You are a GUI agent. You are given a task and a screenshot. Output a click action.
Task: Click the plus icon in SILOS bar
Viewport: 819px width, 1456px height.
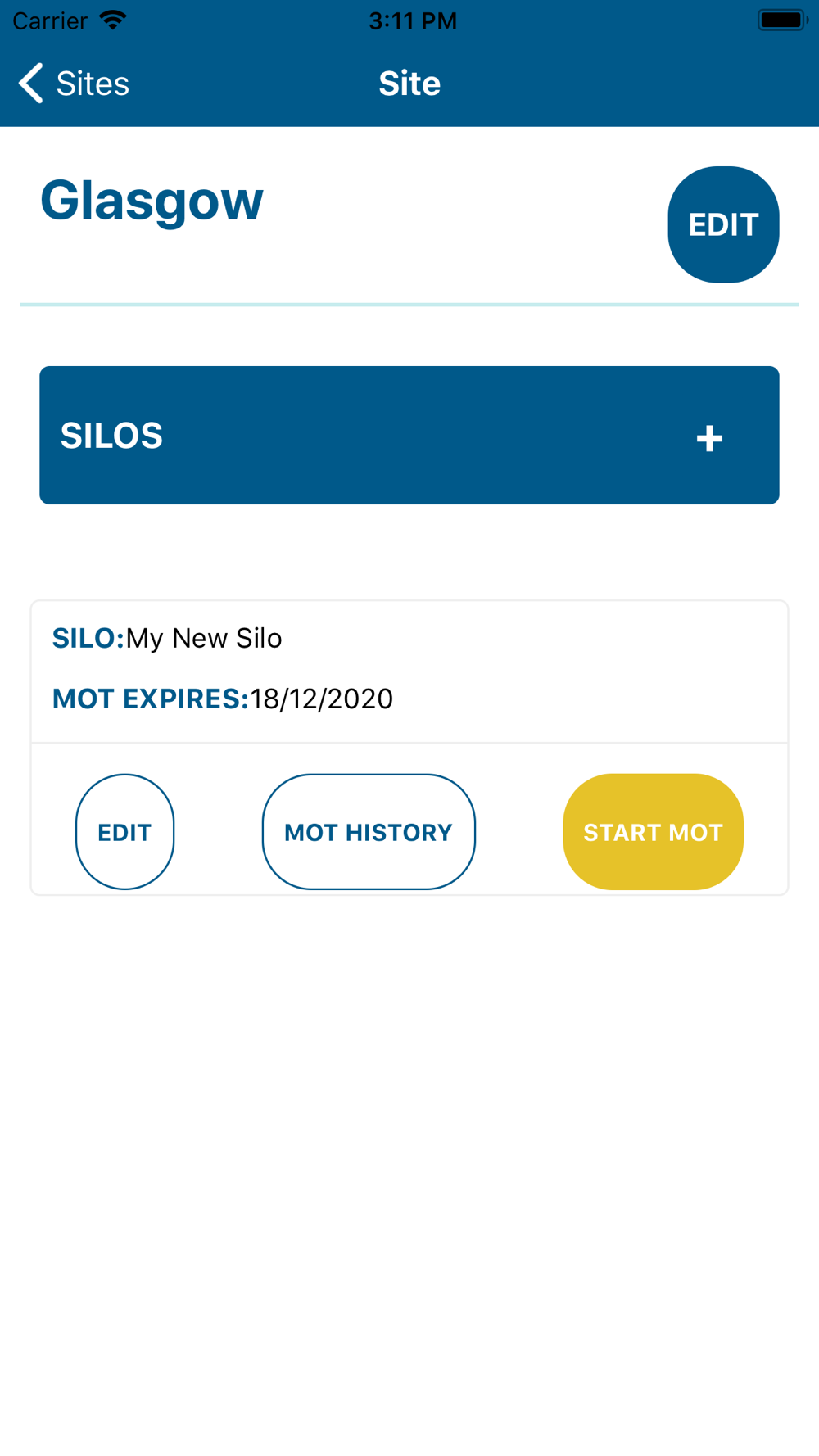[709, 439]
